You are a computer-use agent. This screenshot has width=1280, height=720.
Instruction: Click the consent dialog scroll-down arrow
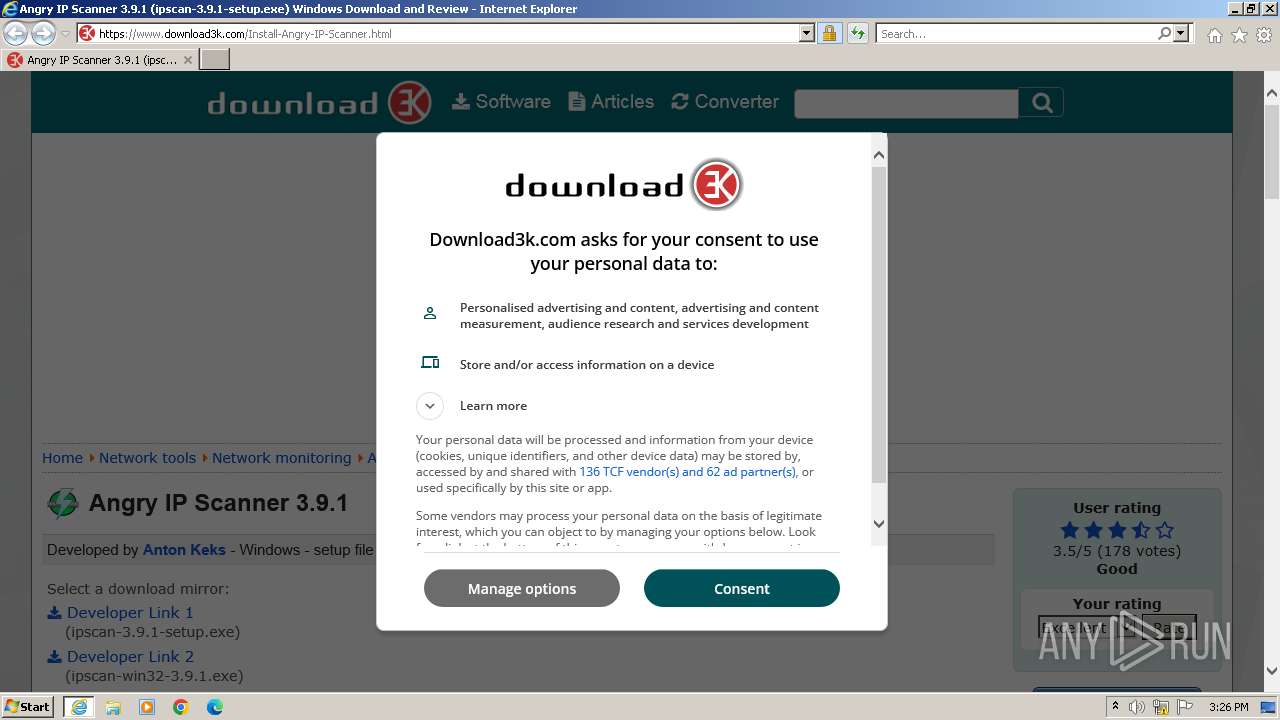879,523
